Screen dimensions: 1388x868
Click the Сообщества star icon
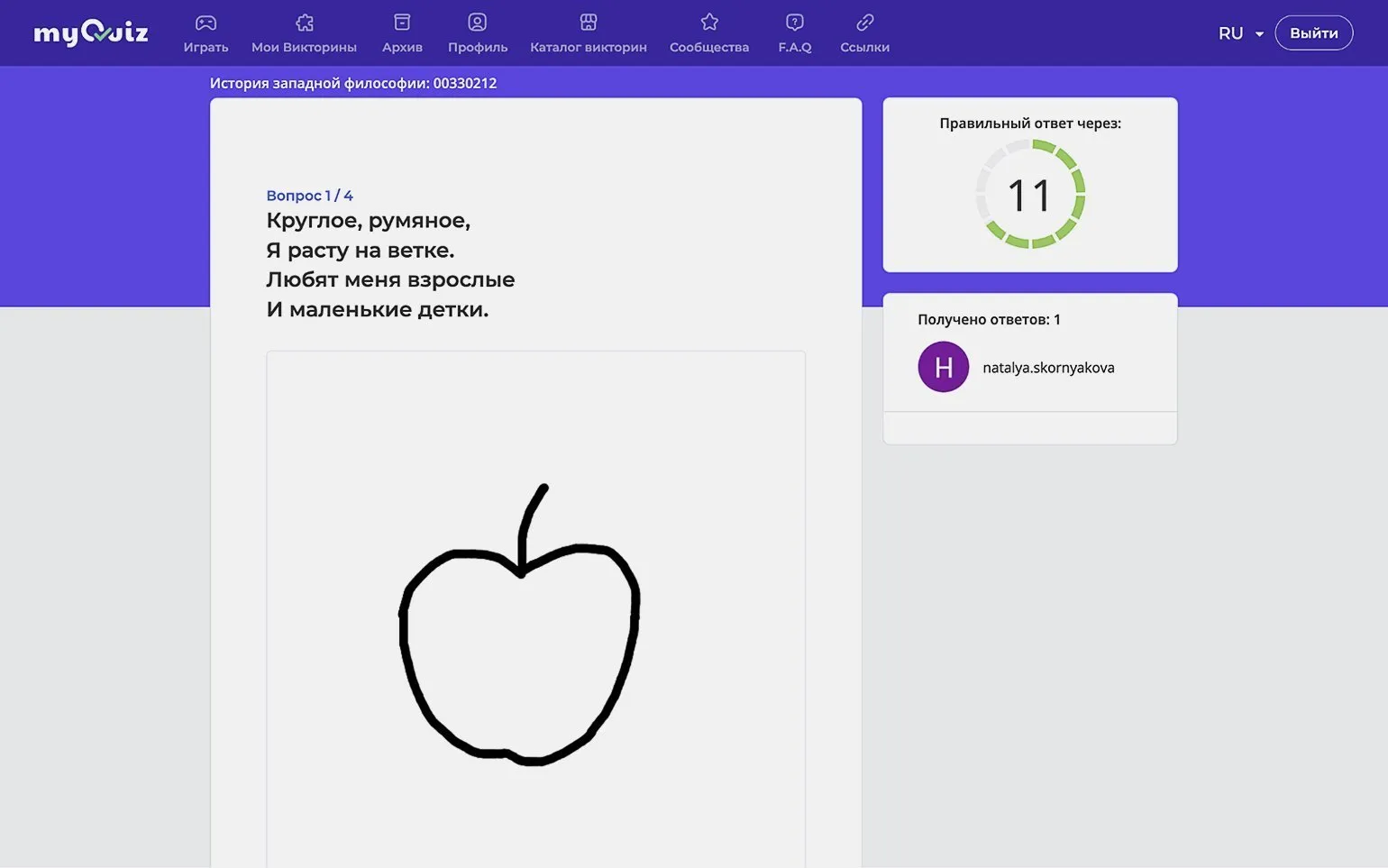(709, 23)
